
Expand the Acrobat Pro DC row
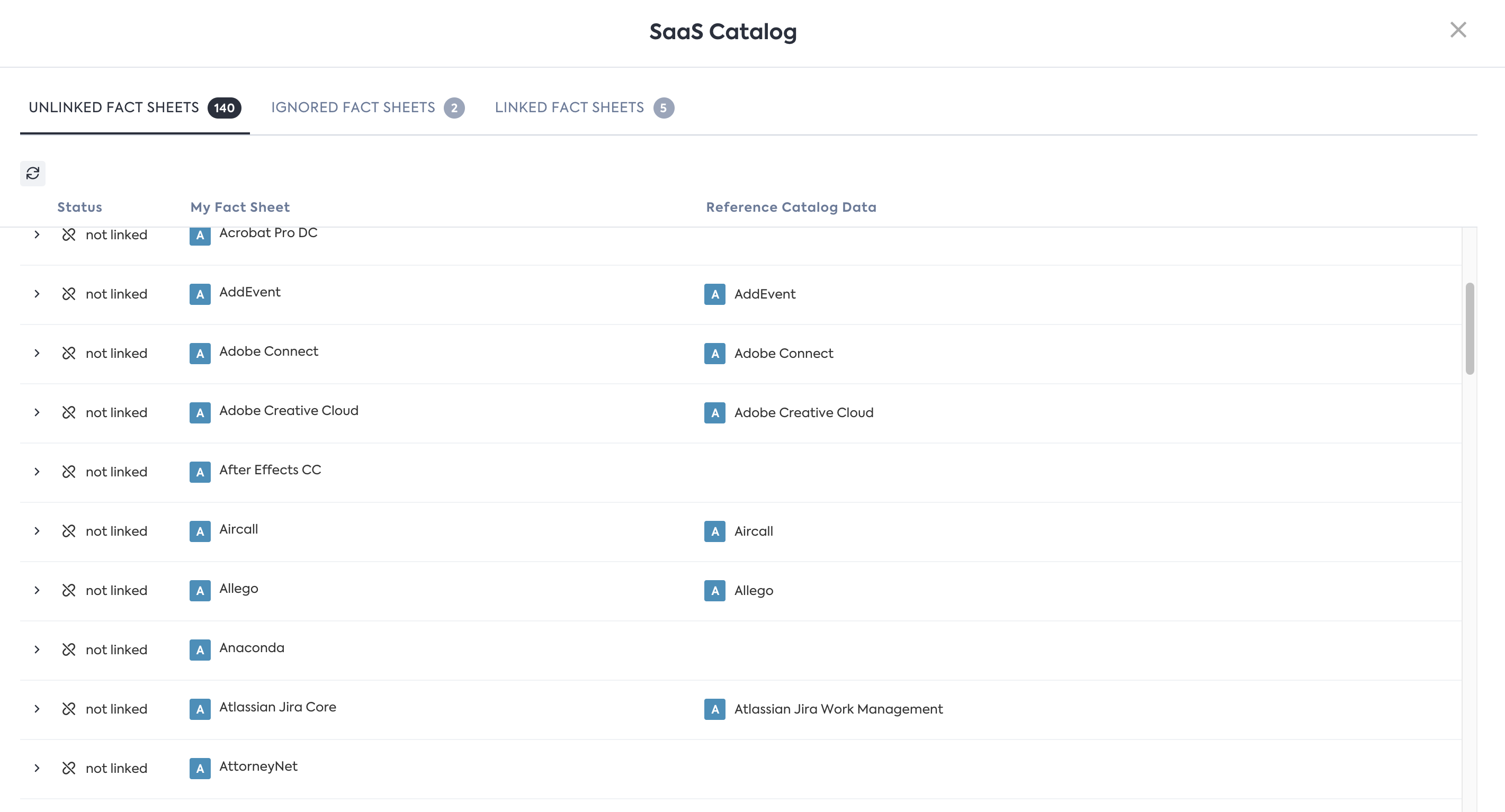point(37,235)
